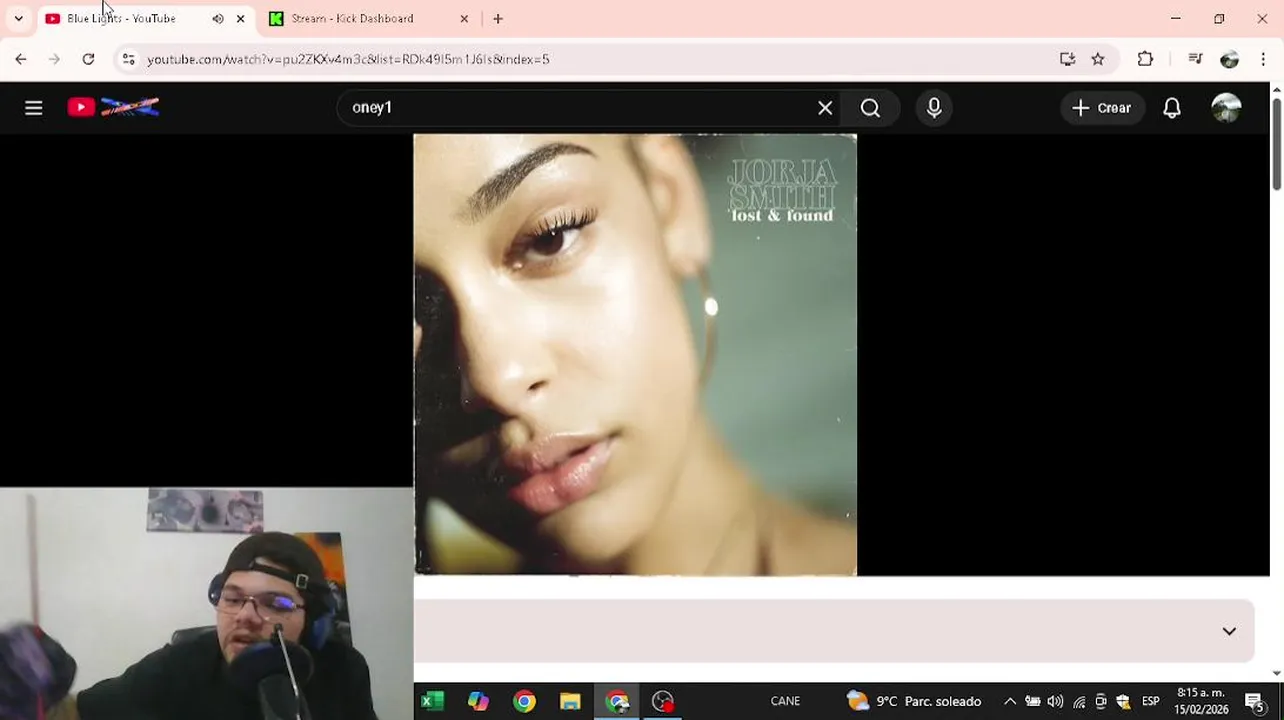1284x720 pixels.
Task: Click the address bar URL
Action: (x=348, y=59)
